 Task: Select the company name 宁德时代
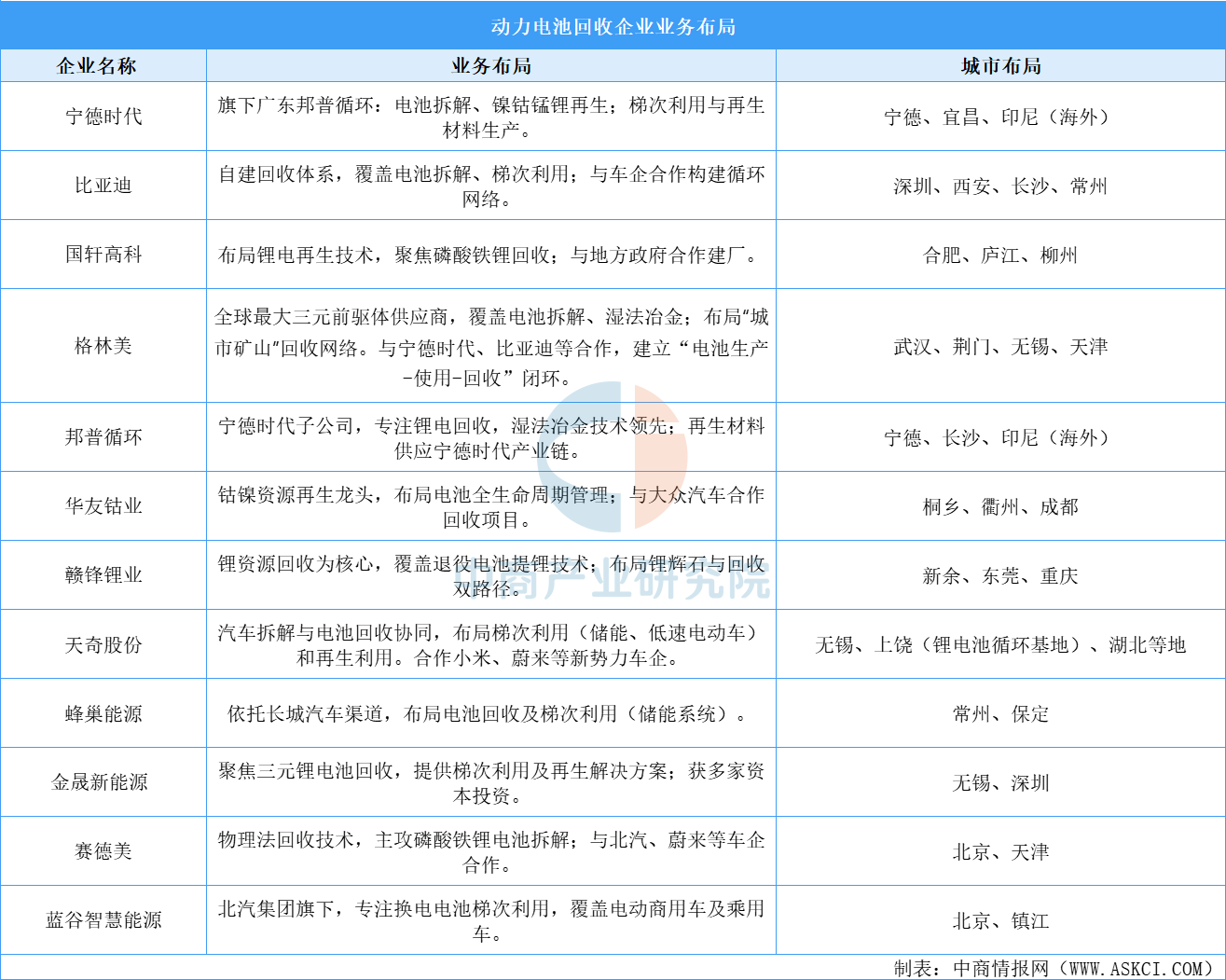pyautogui.click(x=103, y=117)
